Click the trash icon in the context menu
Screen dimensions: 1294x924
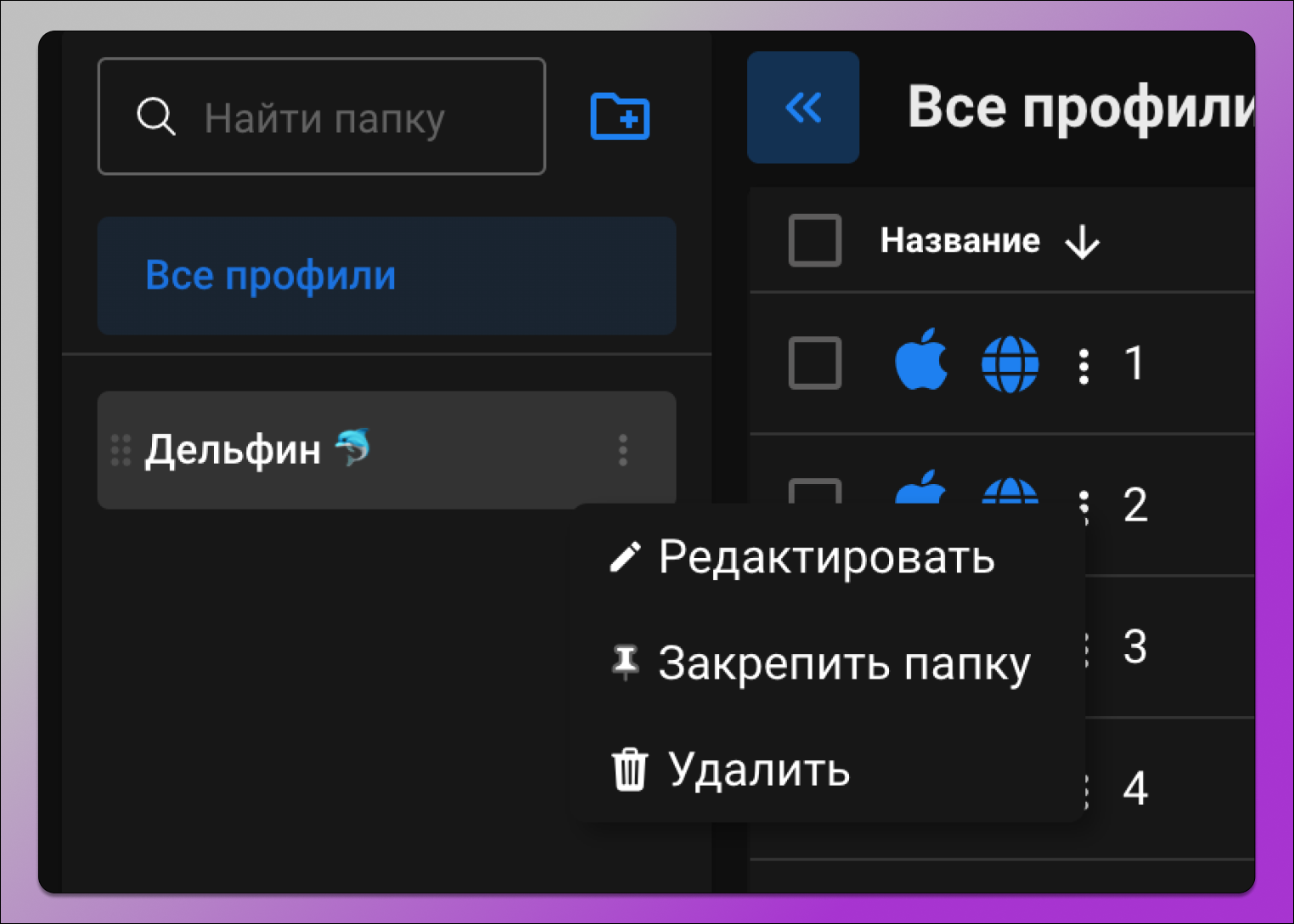click(x=628, y=769)
